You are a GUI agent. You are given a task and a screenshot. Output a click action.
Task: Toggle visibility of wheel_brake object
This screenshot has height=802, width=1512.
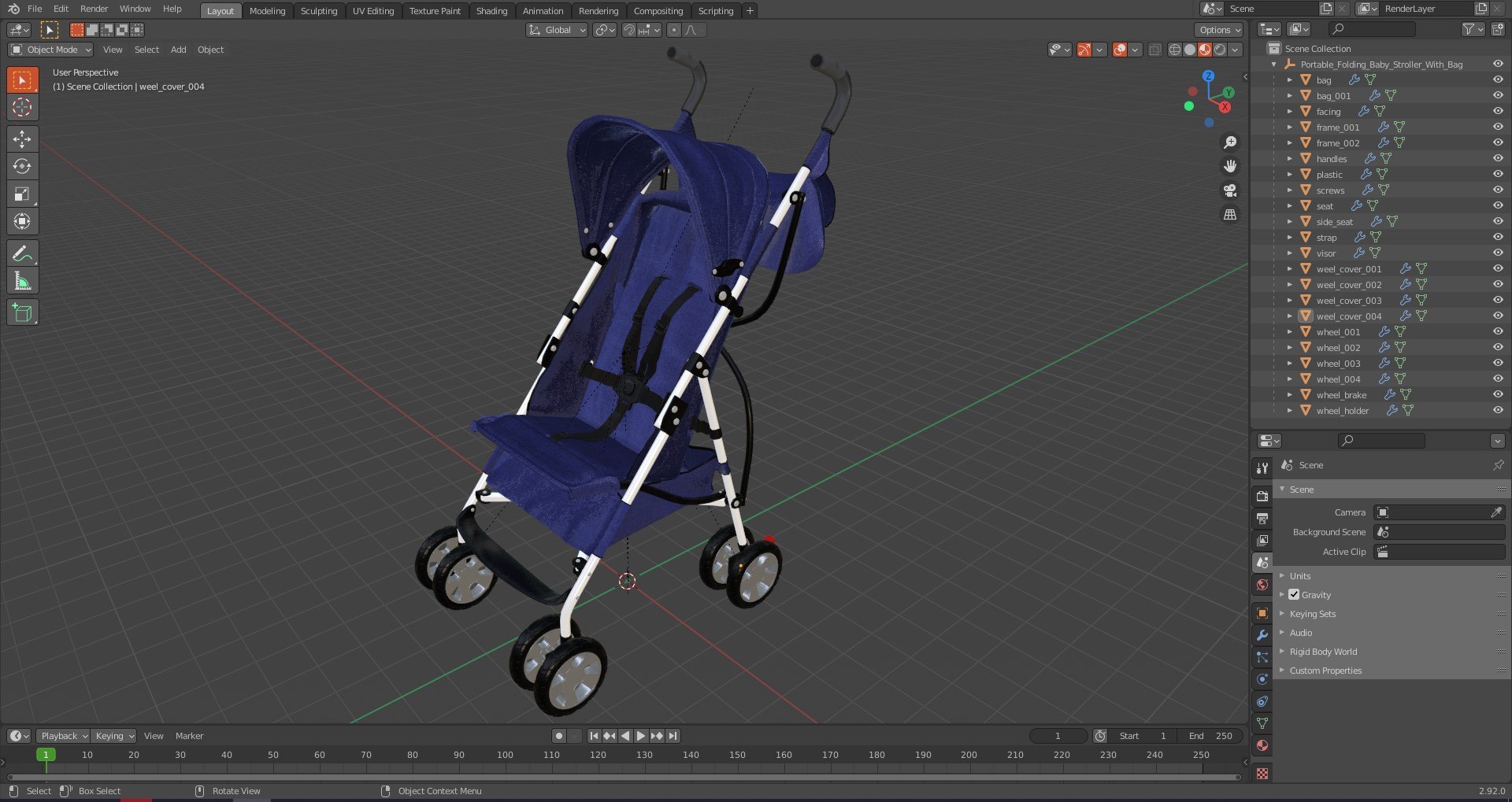(1497, 394)
